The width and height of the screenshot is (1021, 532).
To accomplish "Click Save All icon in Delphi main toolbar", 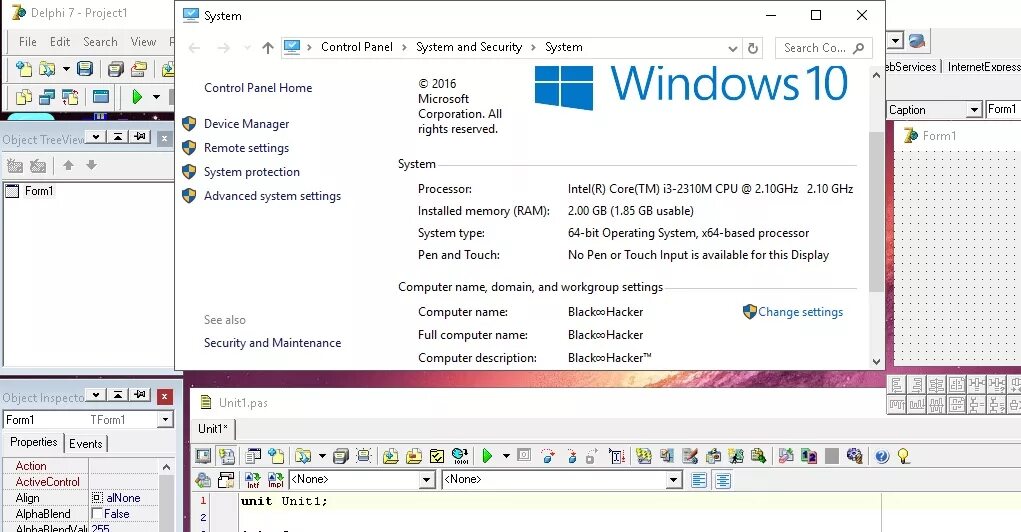I will [116, 69].
